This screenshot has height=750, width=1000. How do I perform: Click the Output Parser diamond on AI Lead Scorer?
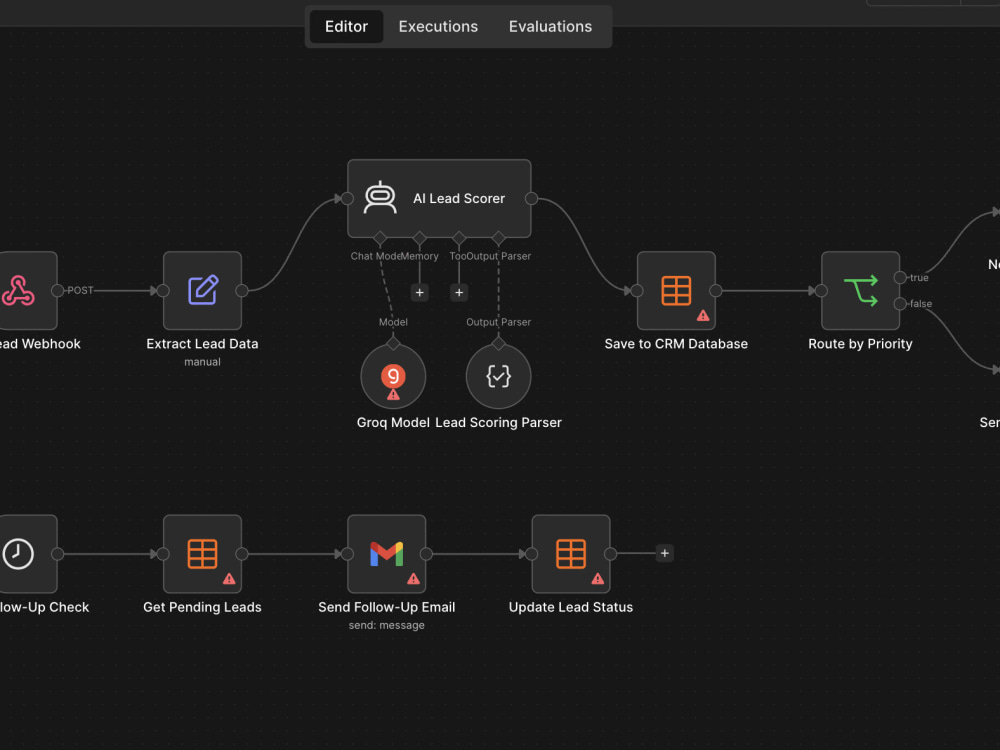coord(498,239)
